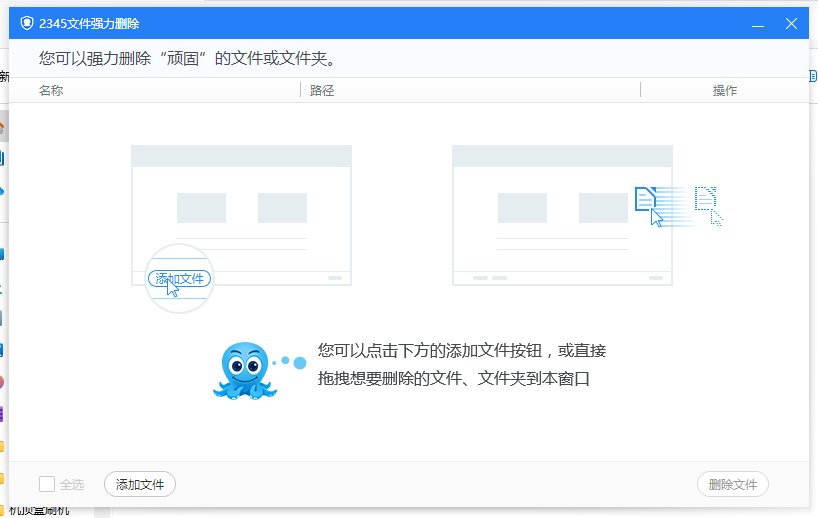Click the 删除文件 button
This screenshot has width=818, height=518.
[732, 485]
